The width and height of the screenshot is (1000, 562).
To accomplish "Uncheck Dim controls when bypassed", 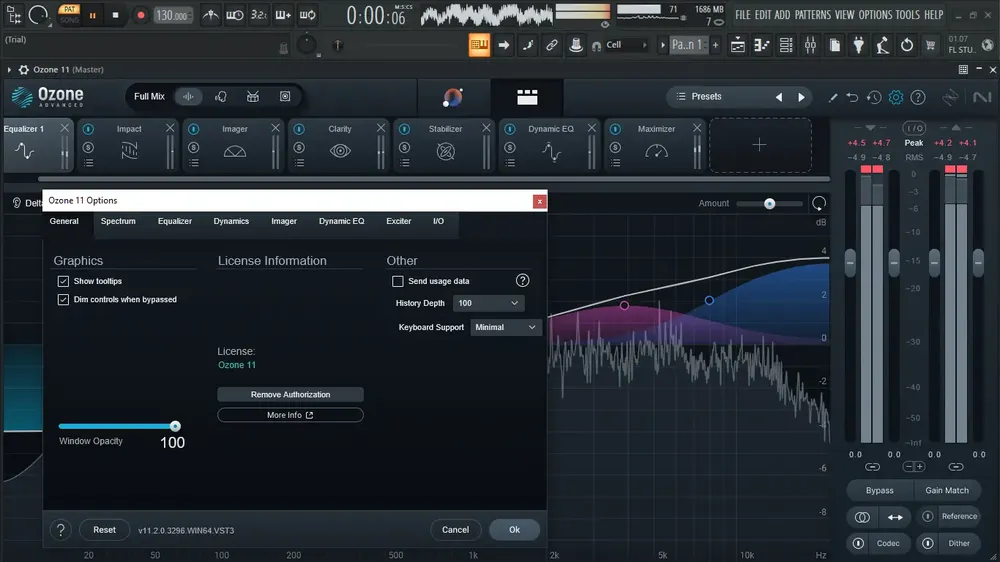I will (x=63, y=300).
